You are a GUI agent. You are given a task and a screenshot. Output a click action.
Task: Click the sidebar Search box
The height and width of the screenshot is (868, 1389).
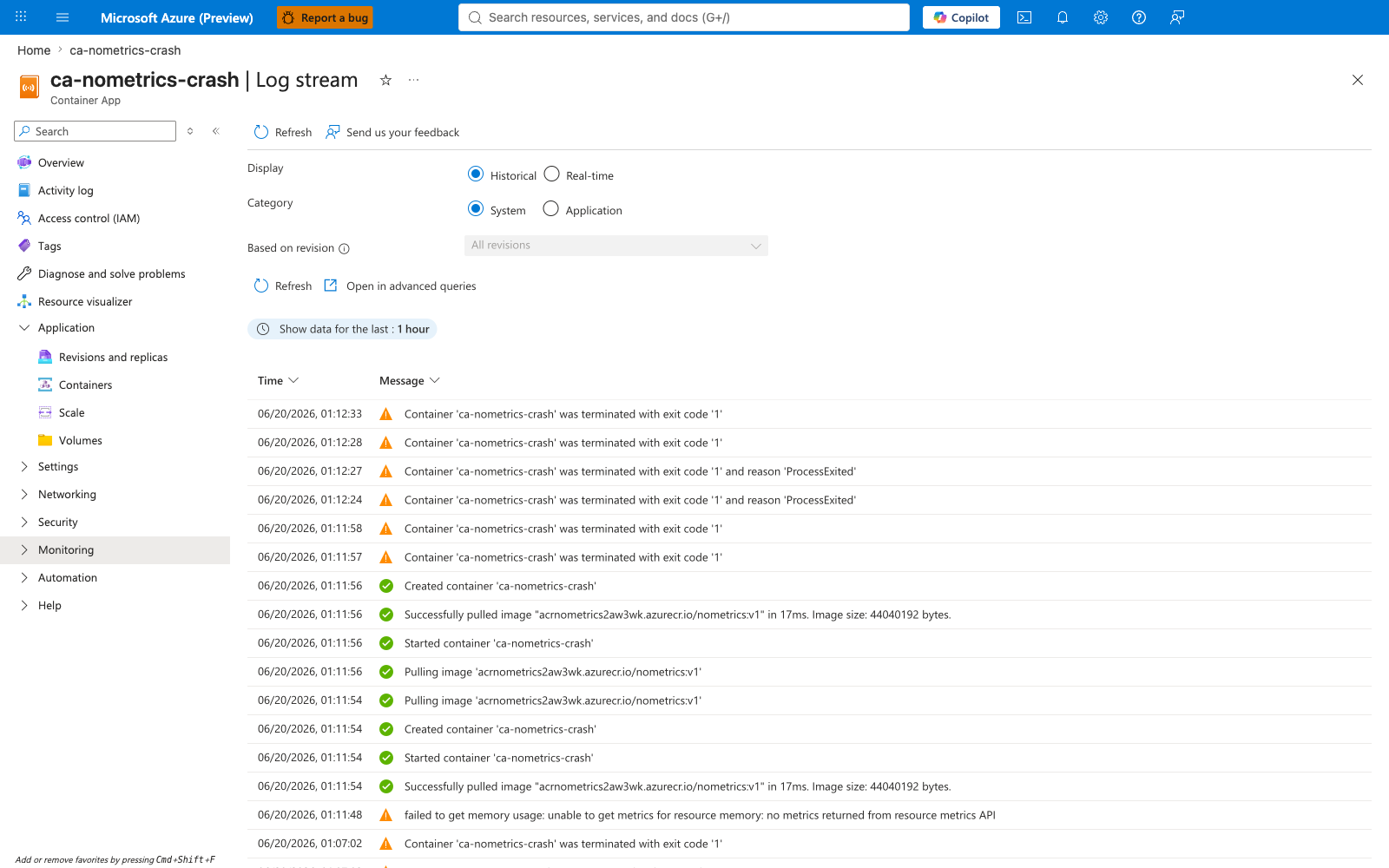coord(95,131)
